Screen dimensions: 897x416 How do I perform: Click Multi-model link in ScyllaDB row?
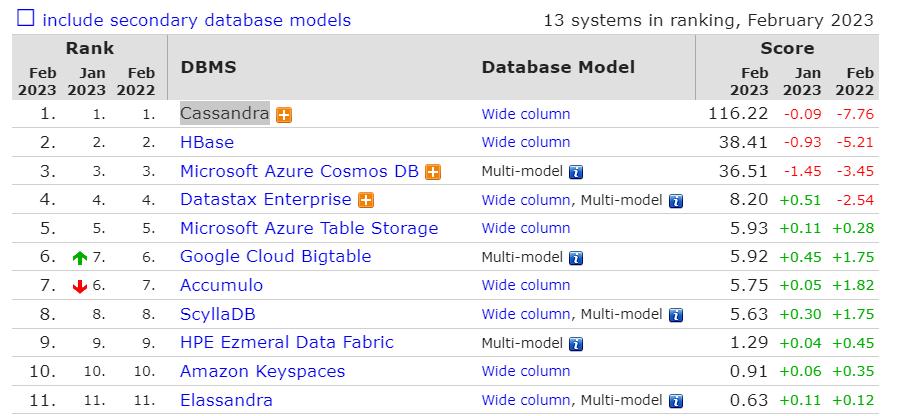point(622,314)
